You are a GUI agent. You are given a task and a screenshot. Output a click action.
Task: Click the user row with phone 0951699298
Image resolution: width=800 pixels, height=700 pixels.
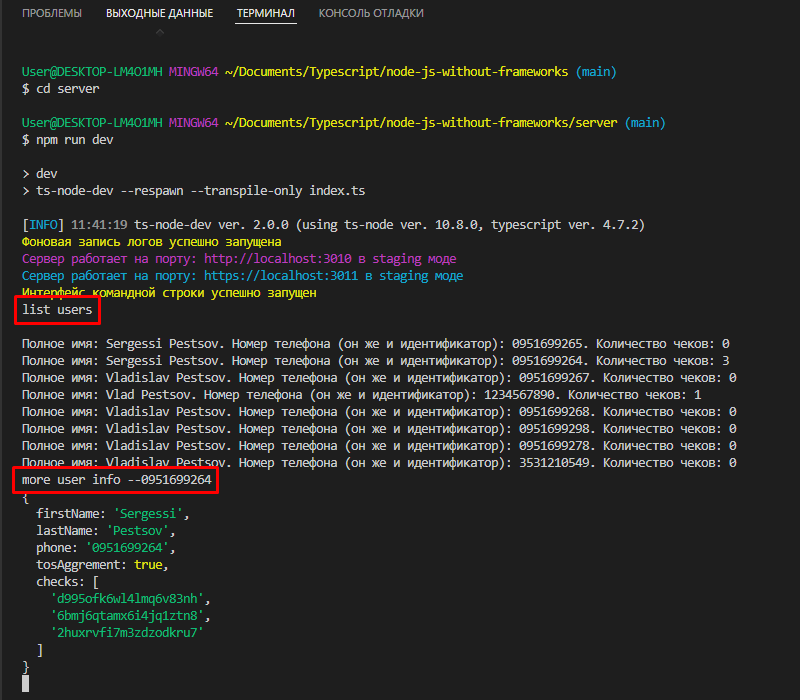point(379,429)
